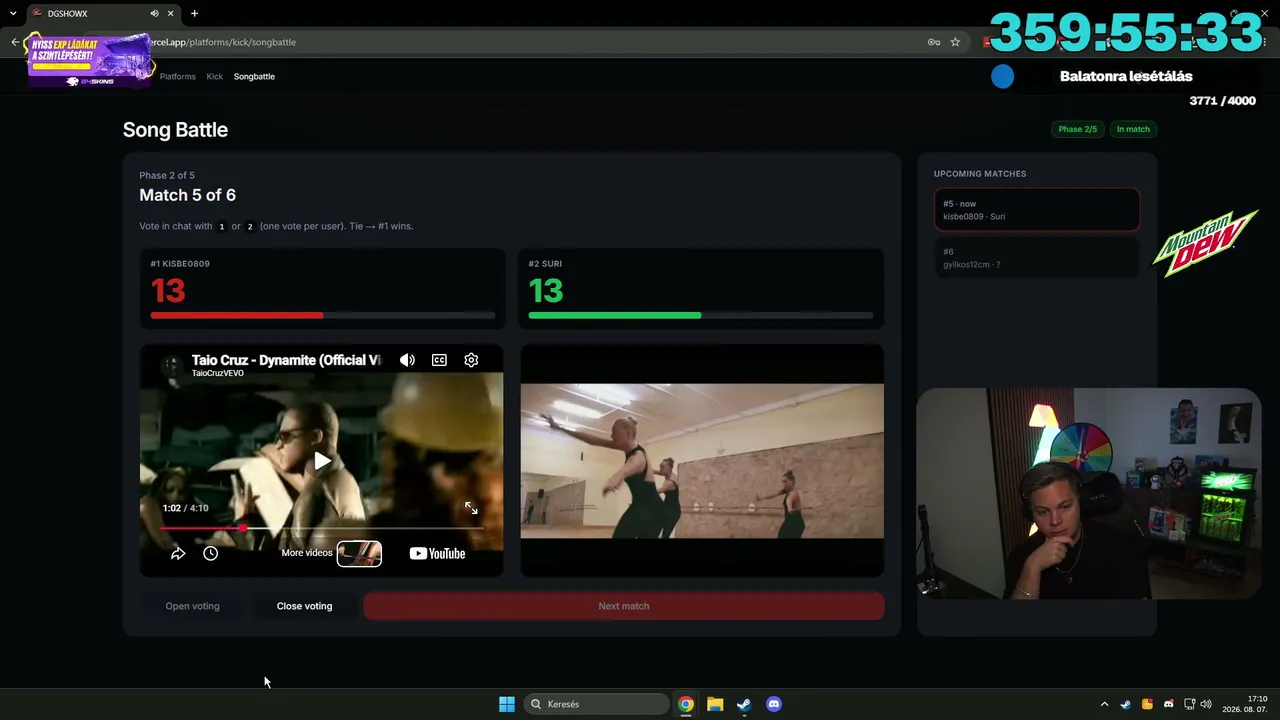1280x720 pixels.
Task: Open a new browser tab
Action: [x=194, y=14]
